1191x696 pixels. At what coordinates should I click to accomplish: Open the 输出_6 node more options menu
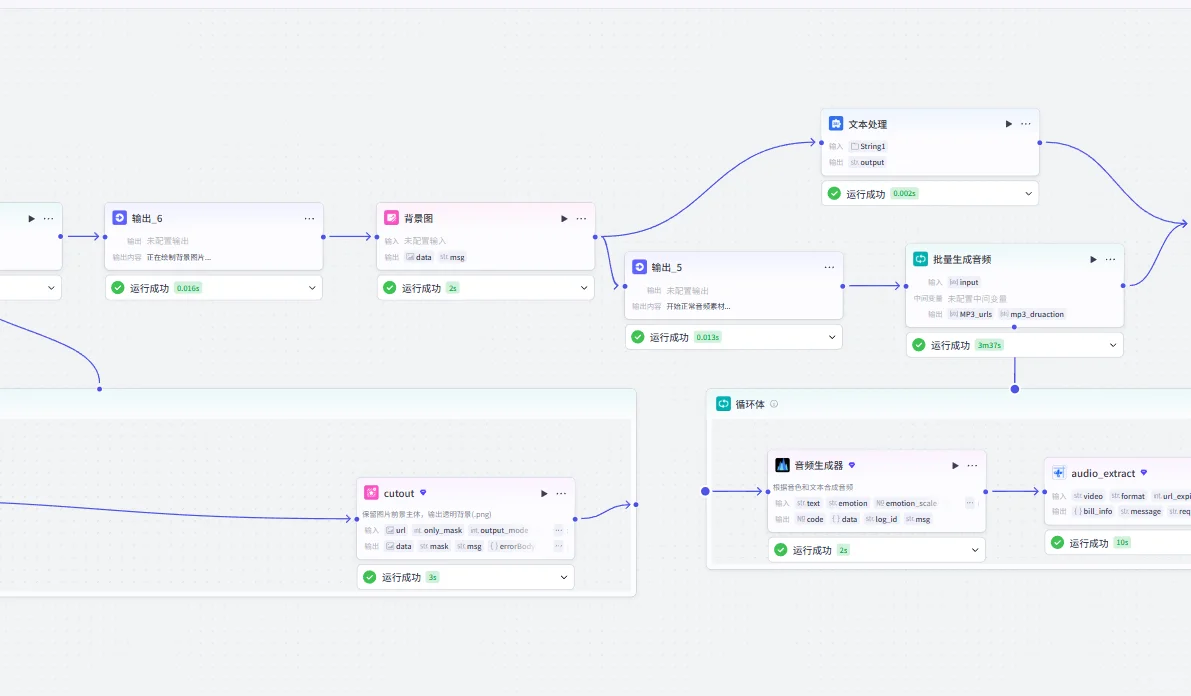(309, 218)
